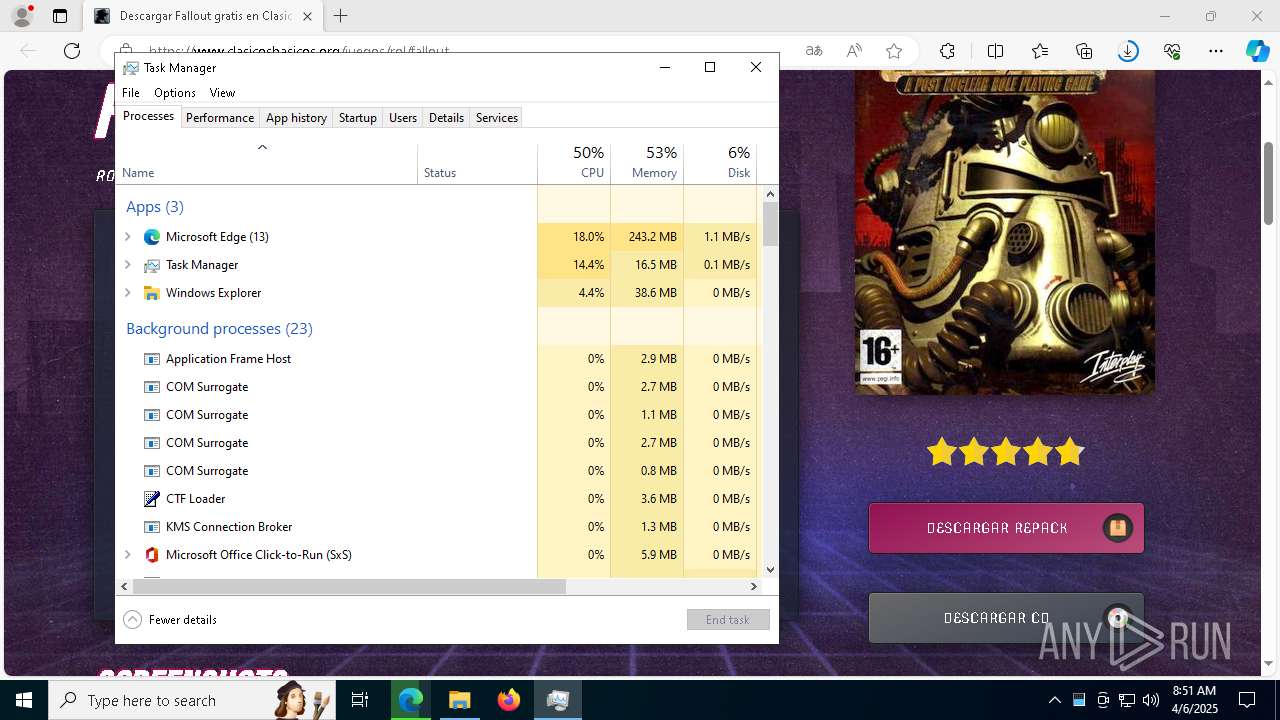Click Fewer details collapse arrow icon
This screenshot has width=1280, height=720.
click(x=132, y=620)
